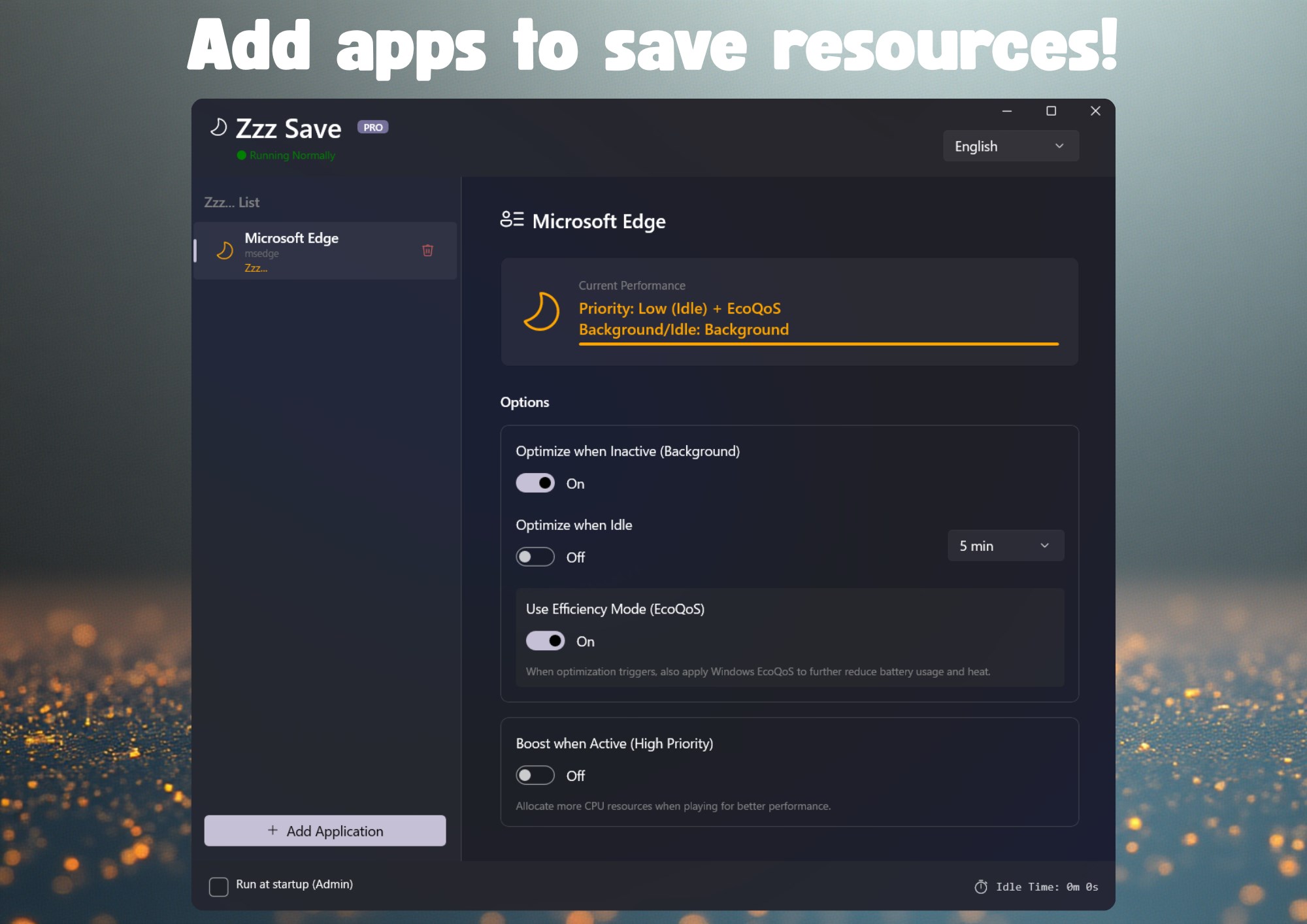Click the Idle Time stopwatch icon
Screen dimensions: 1307x924
click(981, 887)
